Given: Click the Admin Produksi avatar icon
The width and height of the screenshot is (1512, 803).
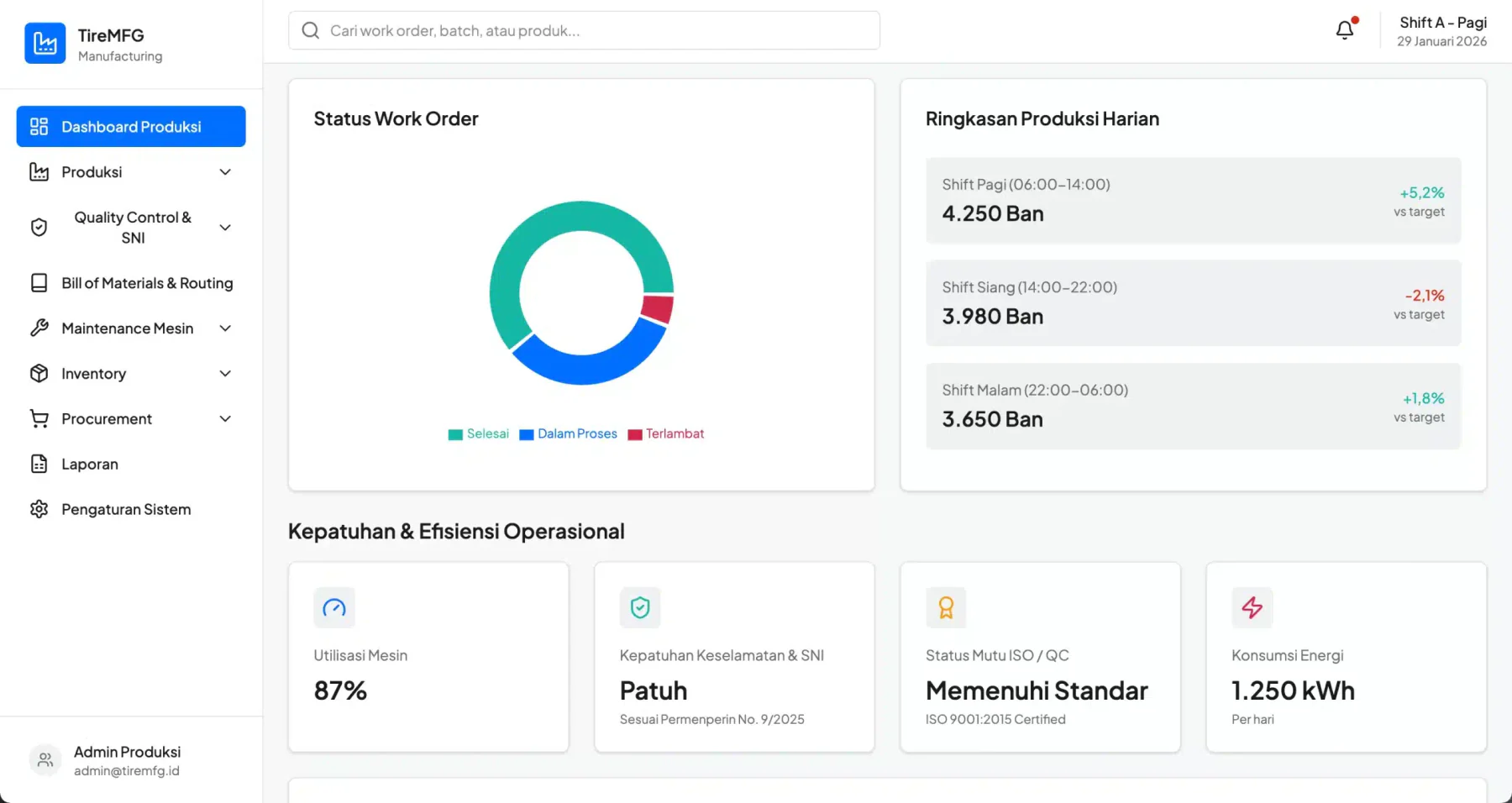Looking at the screenshot, I should coord(45,760).
